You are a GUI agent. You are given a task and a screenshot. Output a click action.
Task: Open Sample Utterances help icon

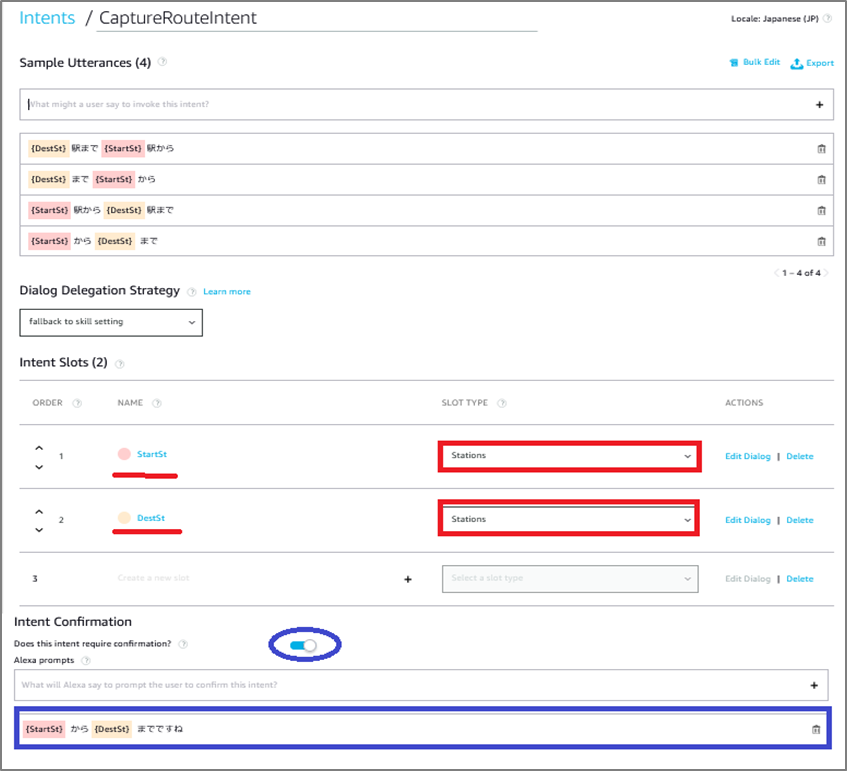pos(162,62)
